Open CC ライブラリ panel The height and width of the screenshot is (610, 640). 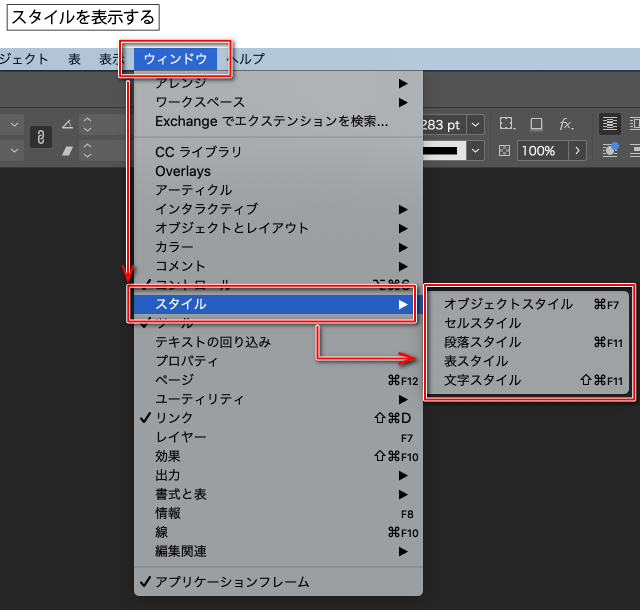coord(278,152)
